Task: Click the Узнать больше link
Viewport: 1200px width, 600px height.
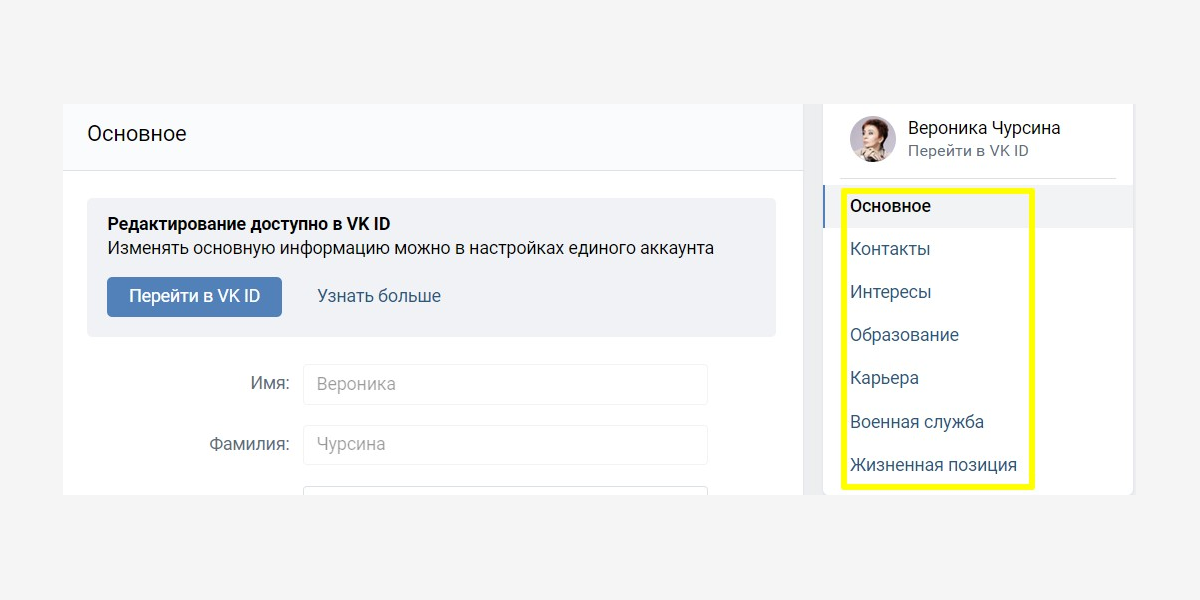Action: click(379, 296)
